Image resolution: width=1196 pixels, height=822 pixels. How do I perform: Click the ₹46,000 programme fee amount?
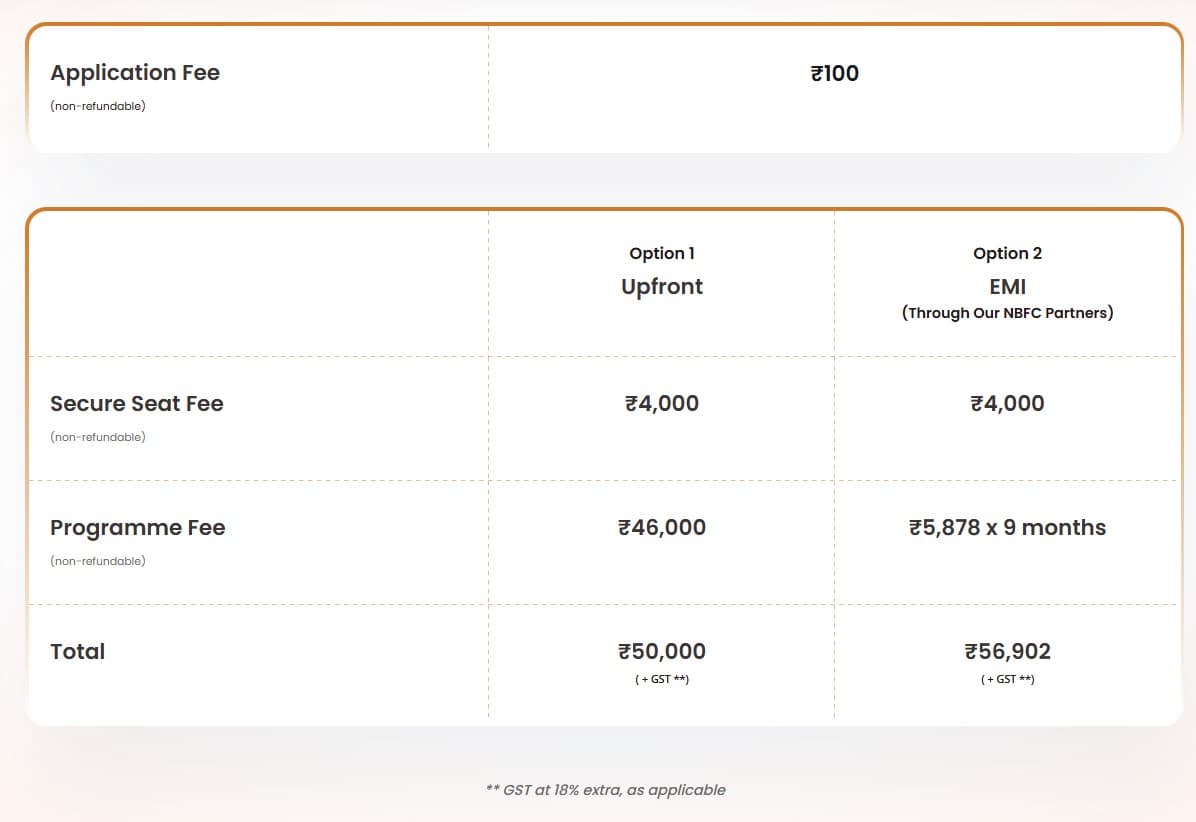click(x=662, y=528)
